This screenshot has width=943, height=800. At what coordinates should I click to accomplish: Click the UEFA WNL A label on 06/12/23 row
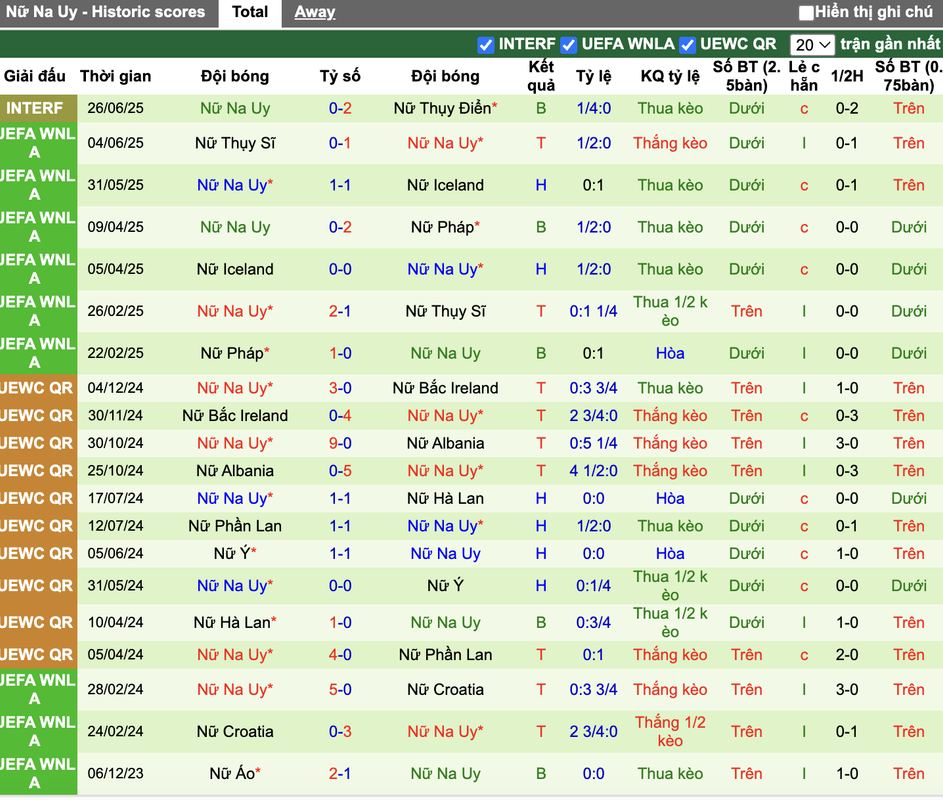[x=35, y=774]
